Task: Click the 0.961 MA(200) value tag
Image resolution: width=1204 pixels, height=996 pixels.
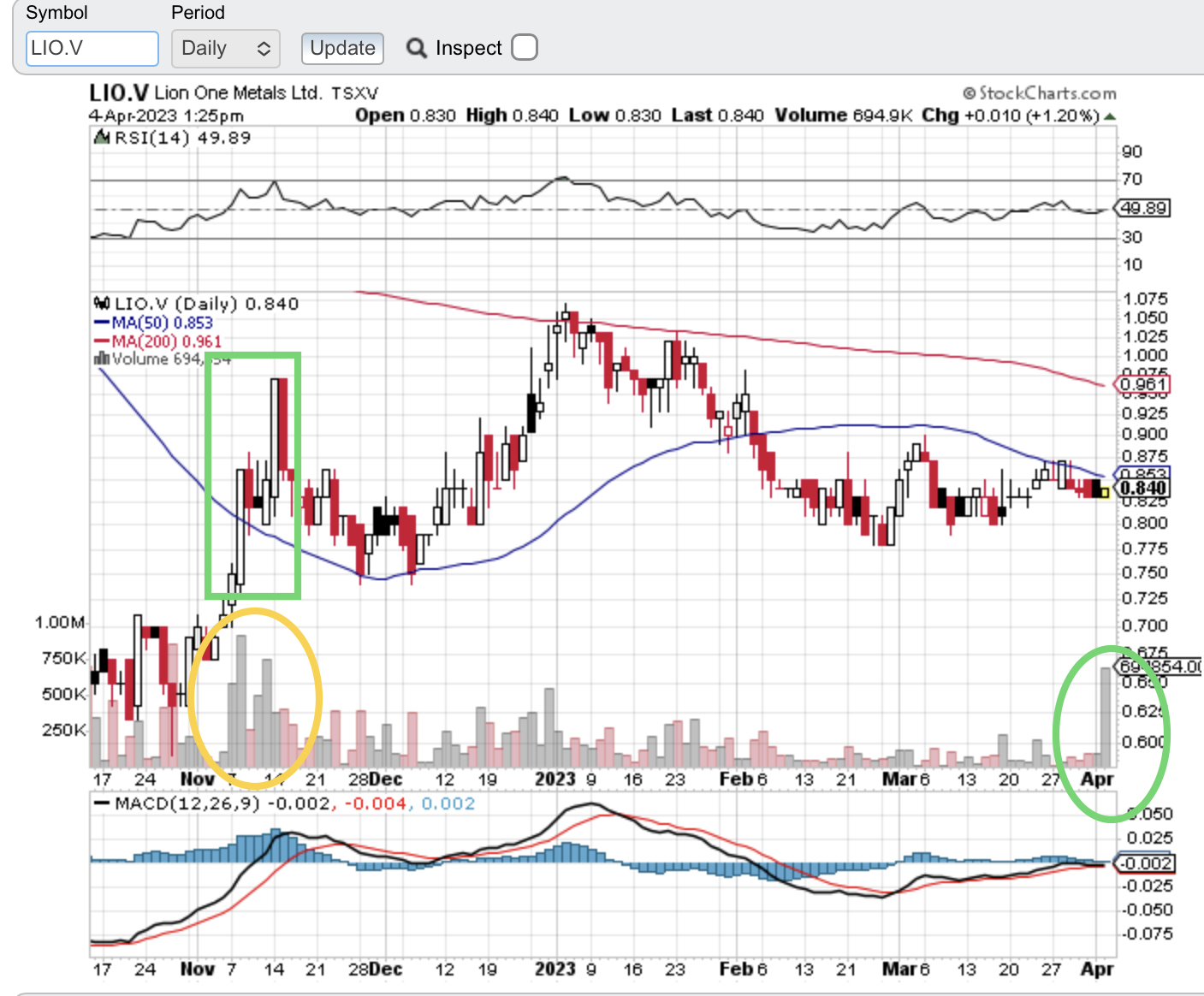Action: (1143, 384)
